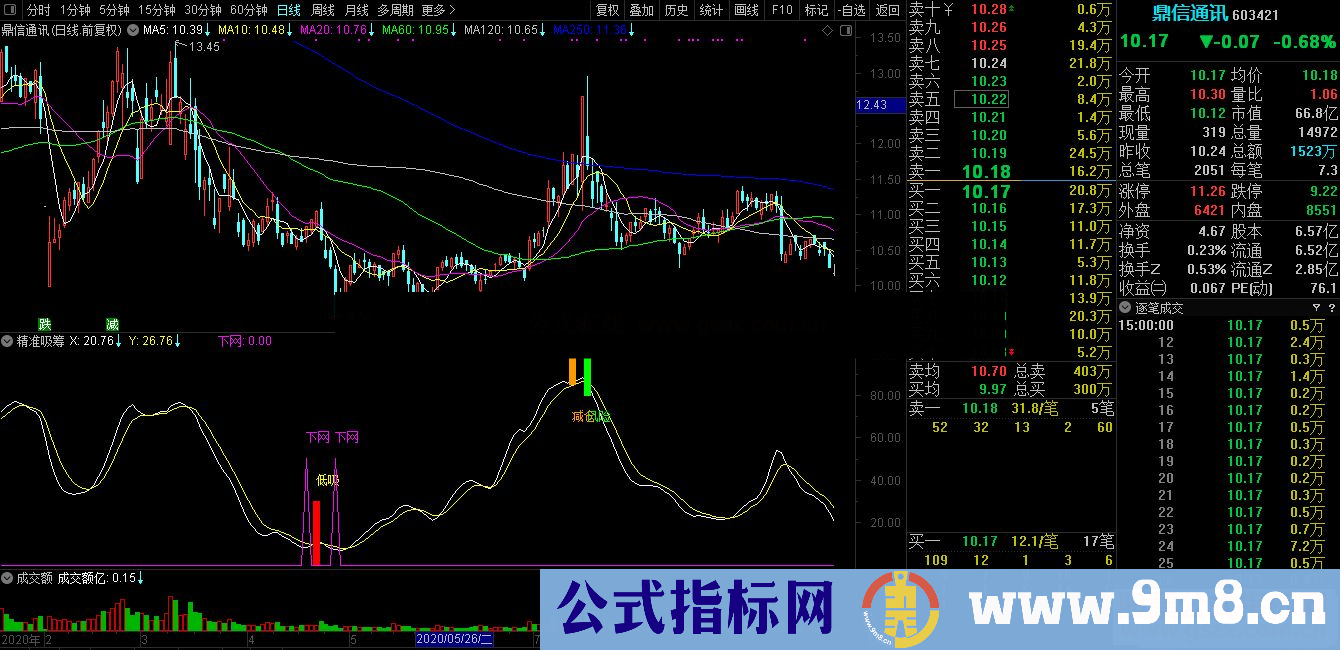Screen dimensions: 1340x650
Task: Switch to the 日线 daily chart tab
Action: [288, 8]
